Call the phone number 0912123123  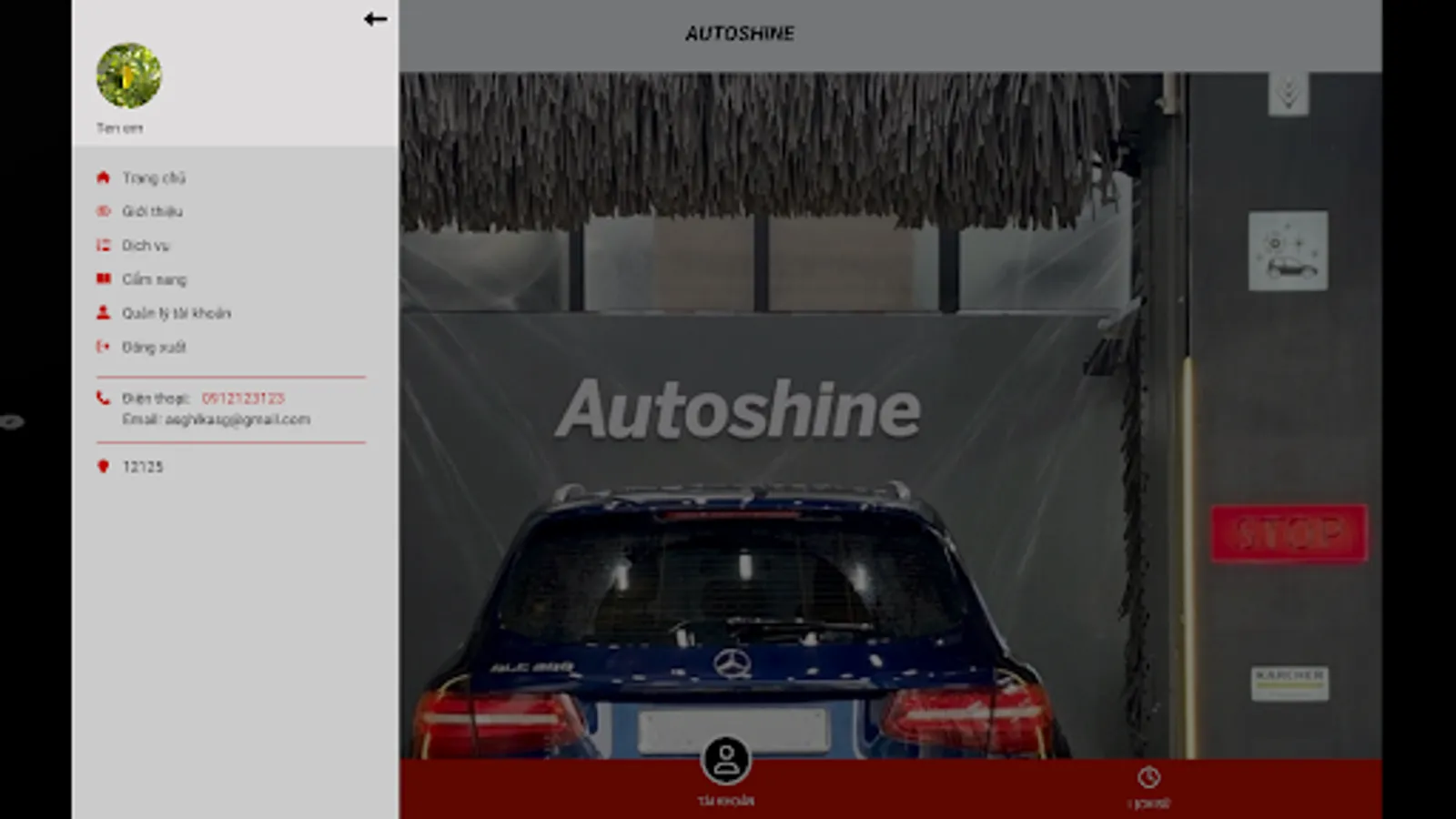(x=243, y=399)
